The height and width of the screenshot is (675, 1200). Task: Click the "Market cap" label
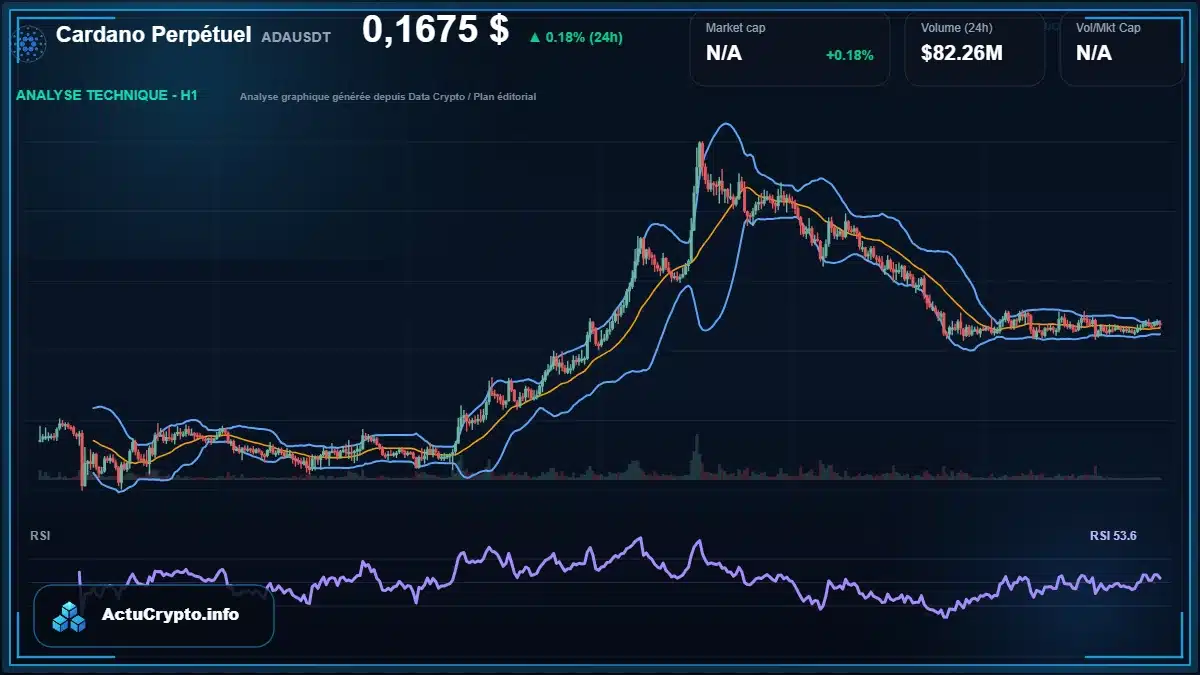coord(735,28)
